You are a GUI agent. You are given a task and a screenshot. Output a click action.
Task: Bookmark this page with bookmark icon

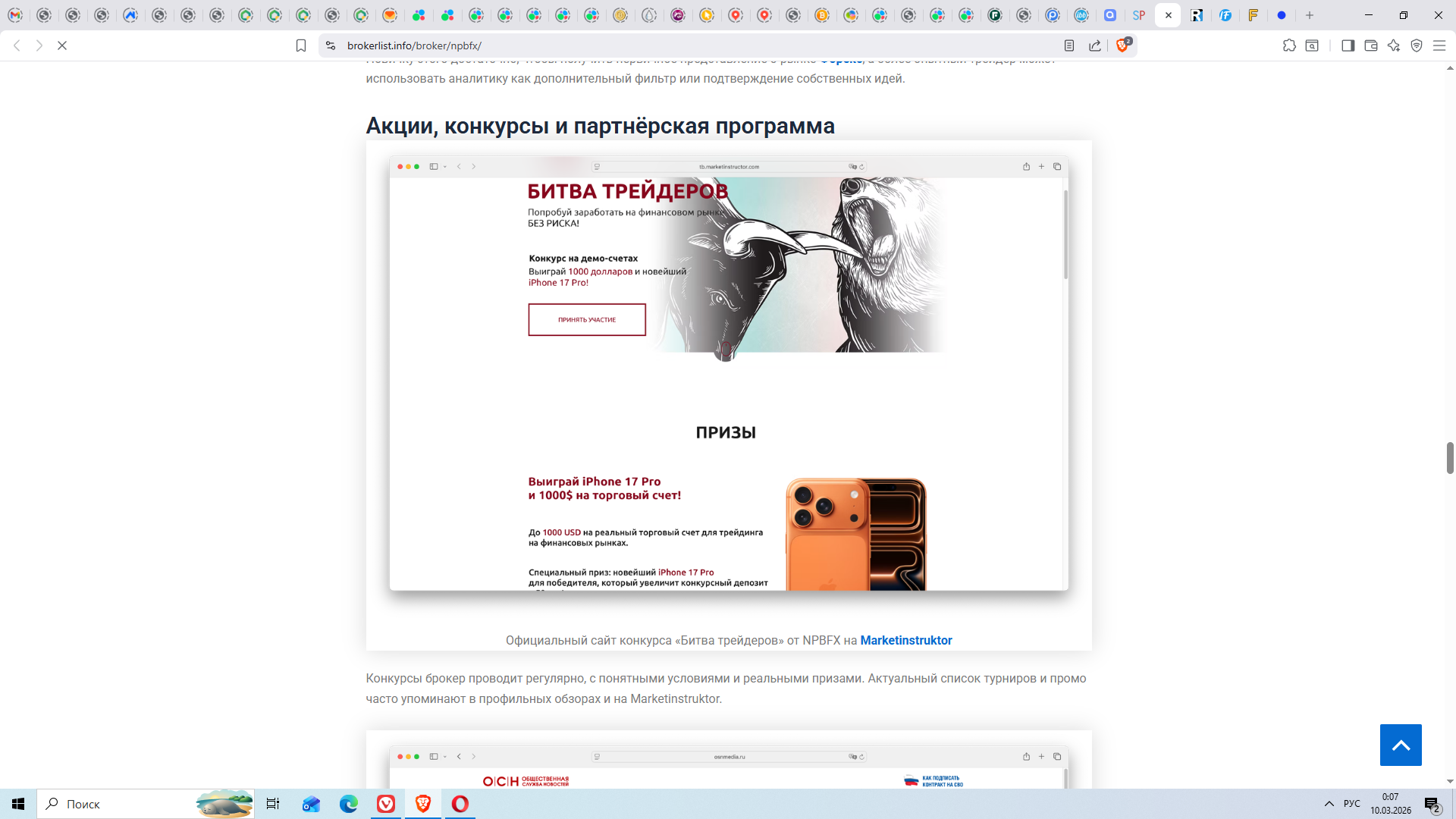click(x=301, y=45)
